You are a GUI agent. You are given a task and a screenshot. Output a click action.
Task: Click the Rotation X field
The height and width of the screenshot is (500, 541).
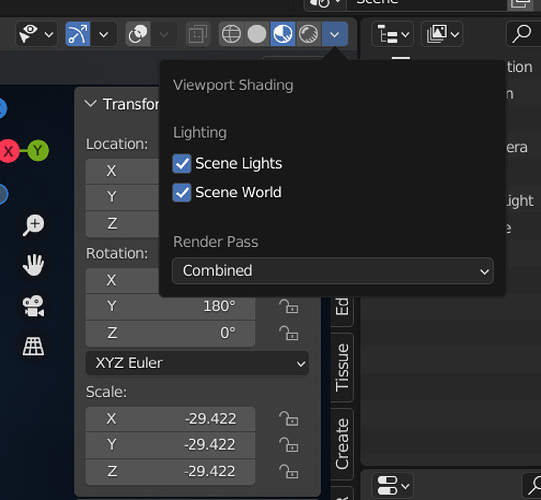(122, 280)
